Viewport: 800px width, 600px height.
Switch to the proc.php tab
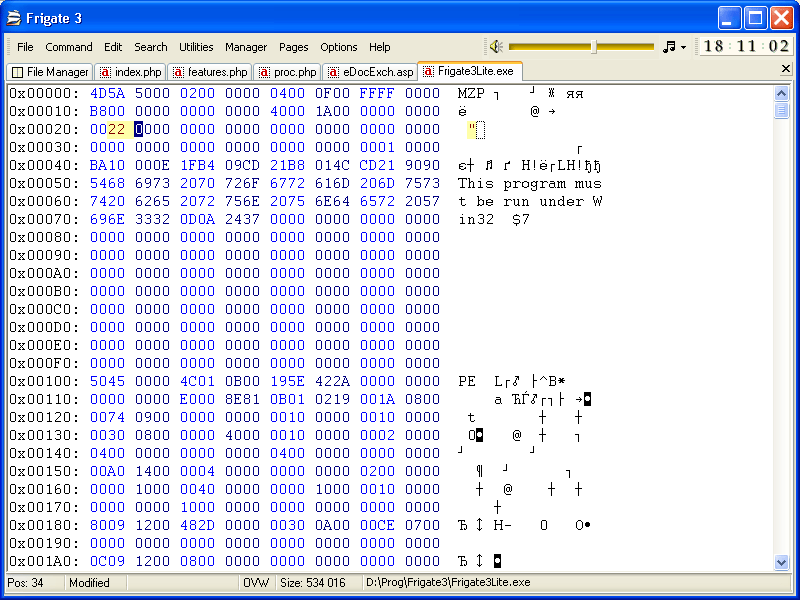point(287,72)
